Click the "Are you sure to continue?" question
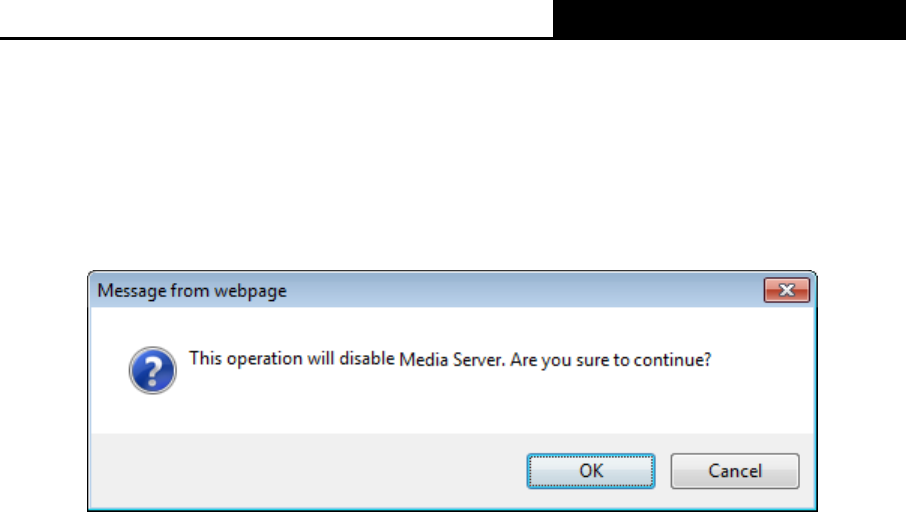The image size is (906, 512). click(611, 360)
